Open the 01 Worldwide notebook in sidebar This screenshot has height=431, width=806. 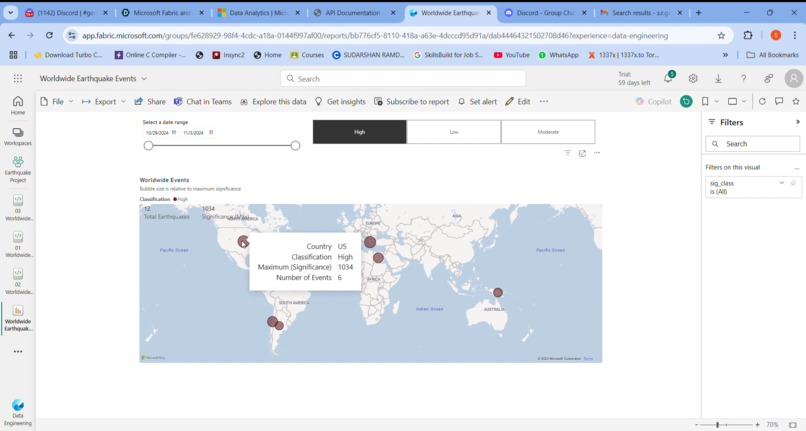[x=17, y=244]
